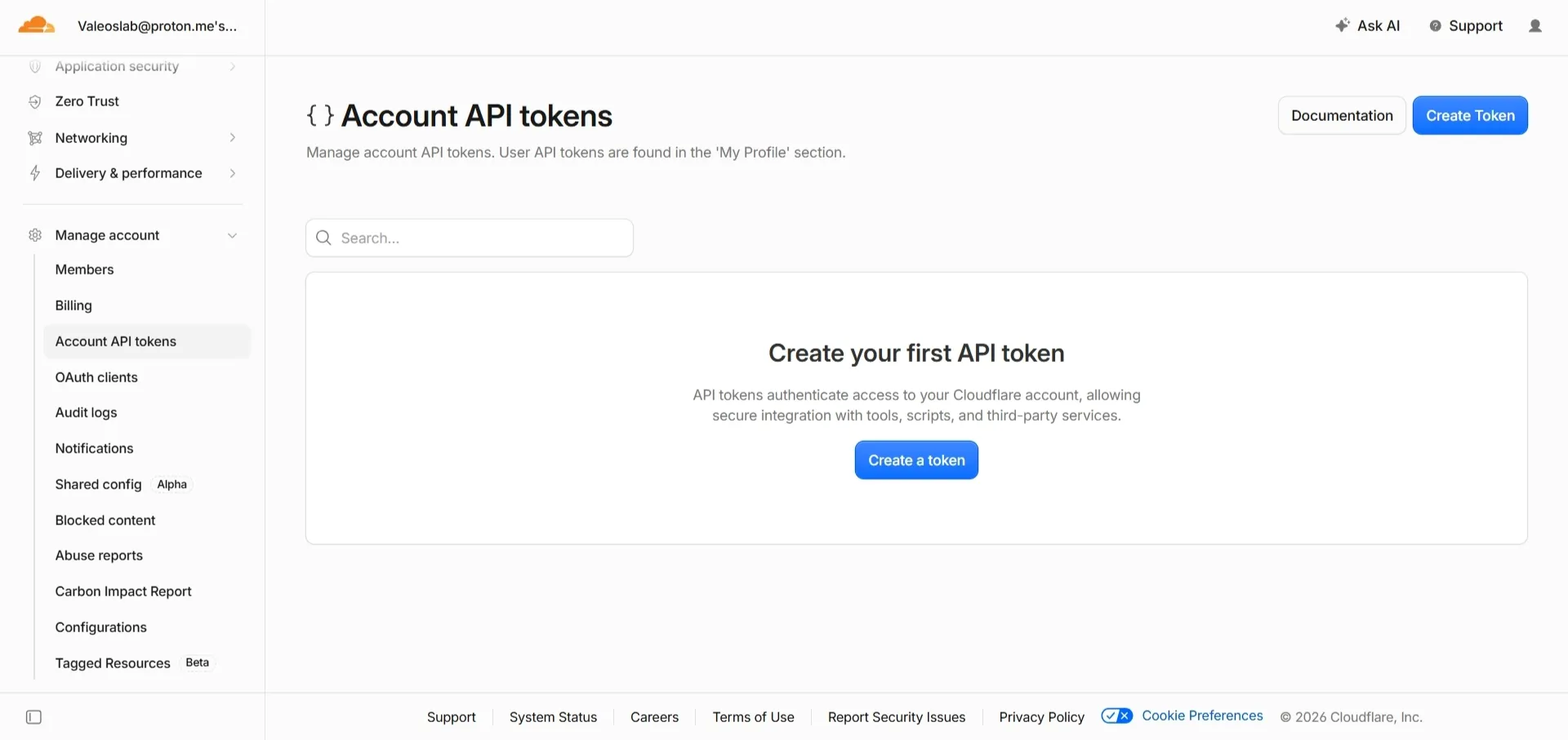The width and height of the screenshot is (1568, 740).
Task: Click the Ask AI sparkle icon
Action: 1342,25
